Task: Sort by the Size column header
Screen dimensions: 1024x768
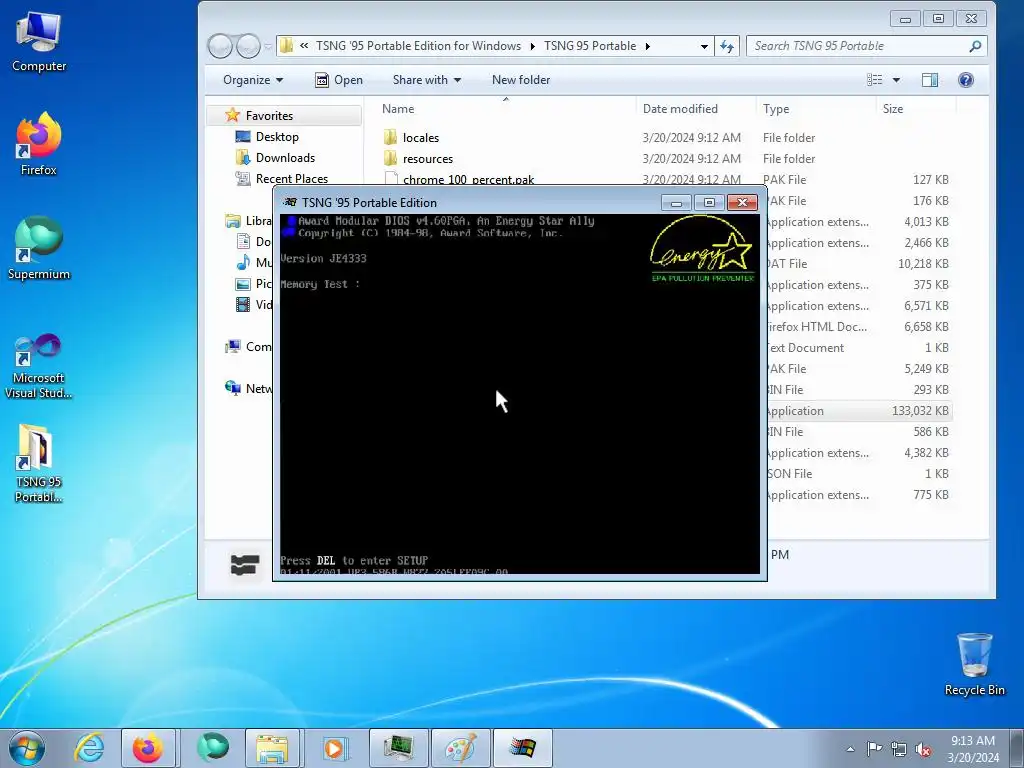Action: [x=916, y=109]
